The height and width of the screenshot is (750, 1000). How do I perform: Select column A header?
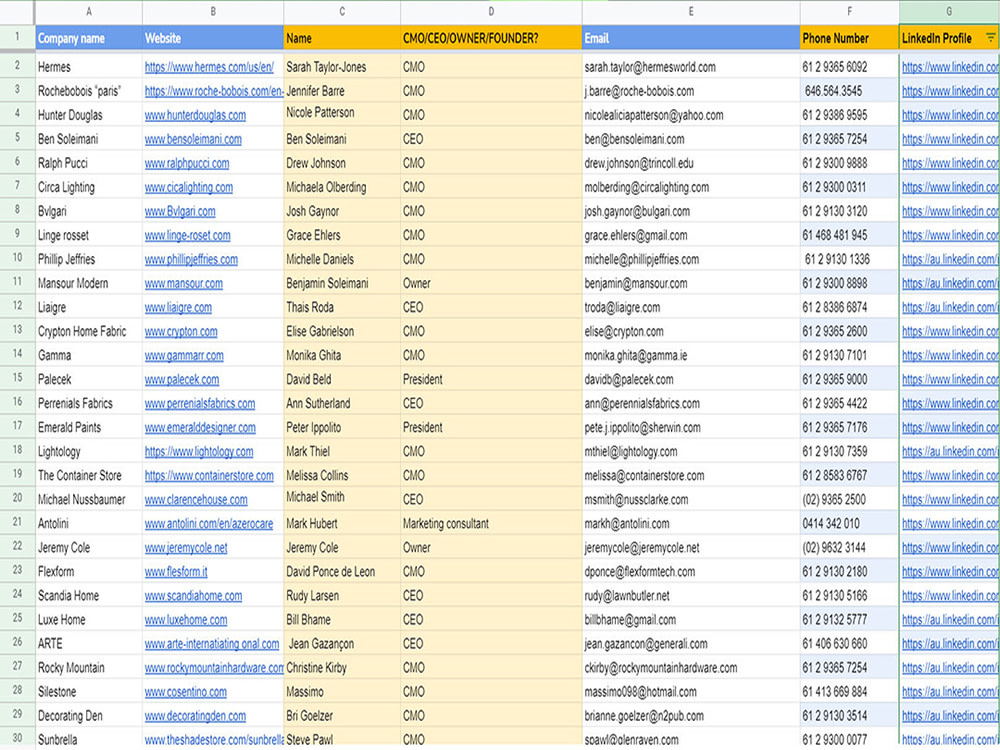89,11
